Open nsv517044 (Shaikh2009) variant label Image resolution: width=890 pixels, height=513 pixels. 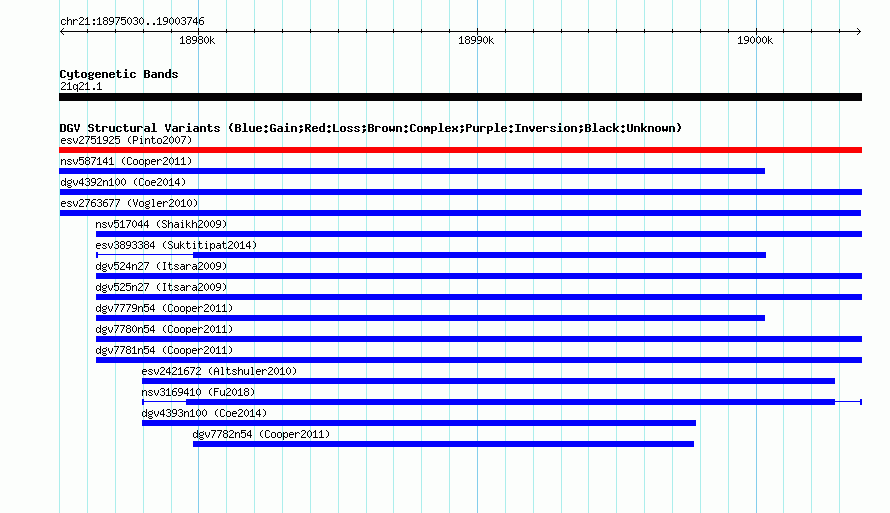pos(161,224)
